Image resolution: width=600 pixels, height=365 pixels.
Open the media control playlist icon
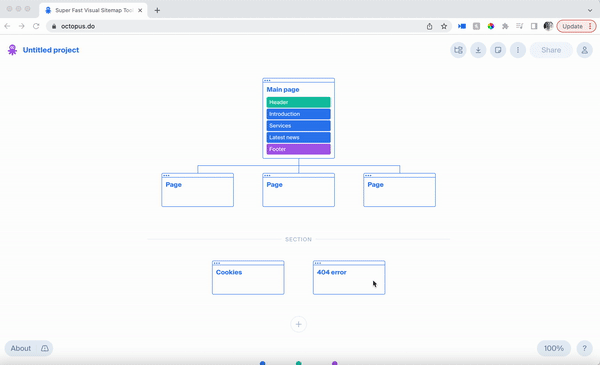(519, 26)
